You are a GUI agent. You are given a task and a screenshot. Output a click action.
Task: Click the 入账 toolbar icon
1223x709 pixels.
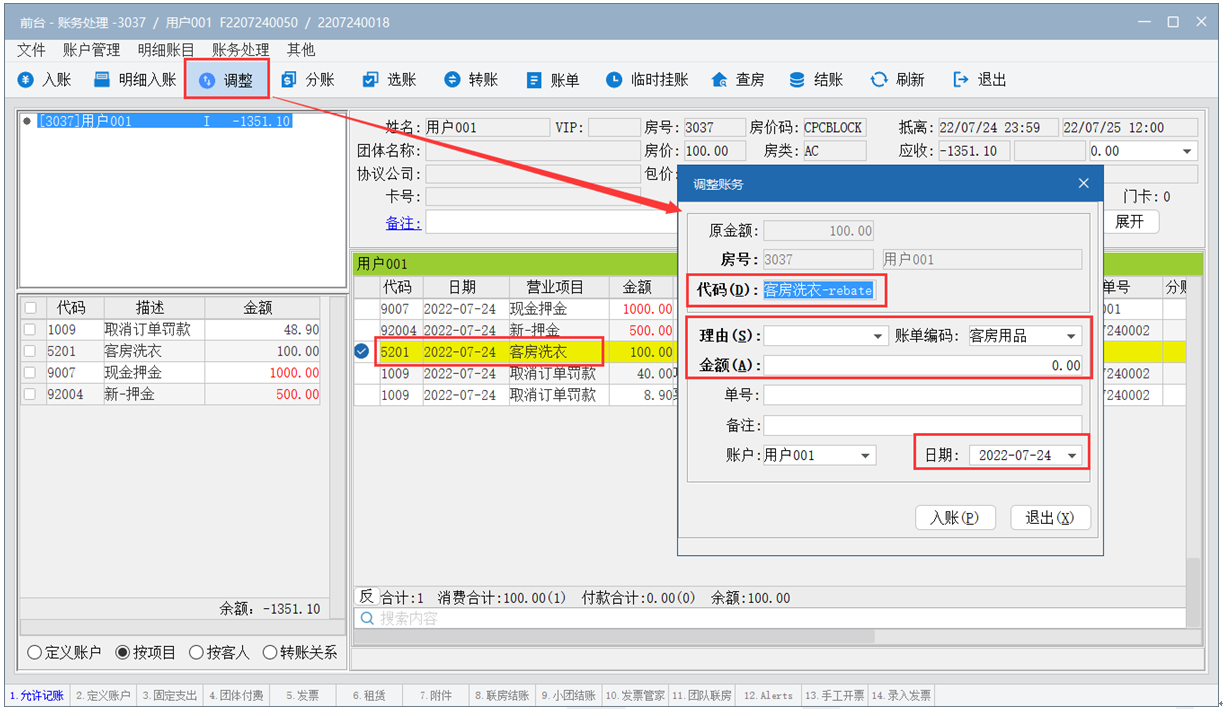tap(27, 80)
